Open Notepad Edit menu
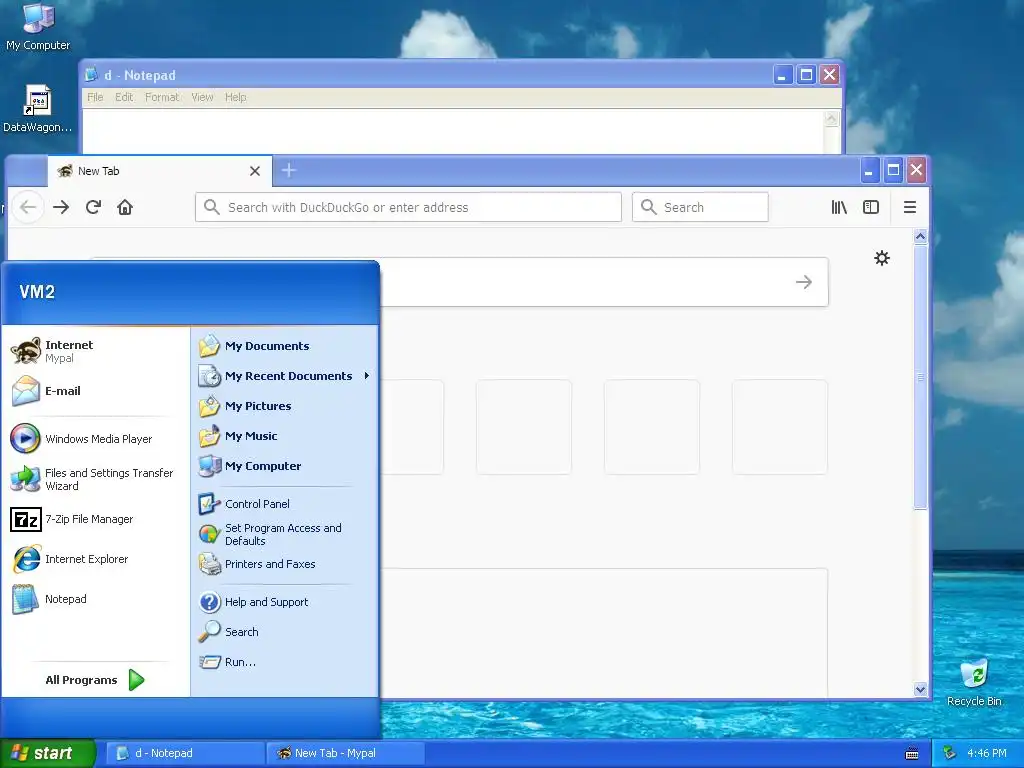Viewport: 1024px width, 768px height. tap(124, 97)
